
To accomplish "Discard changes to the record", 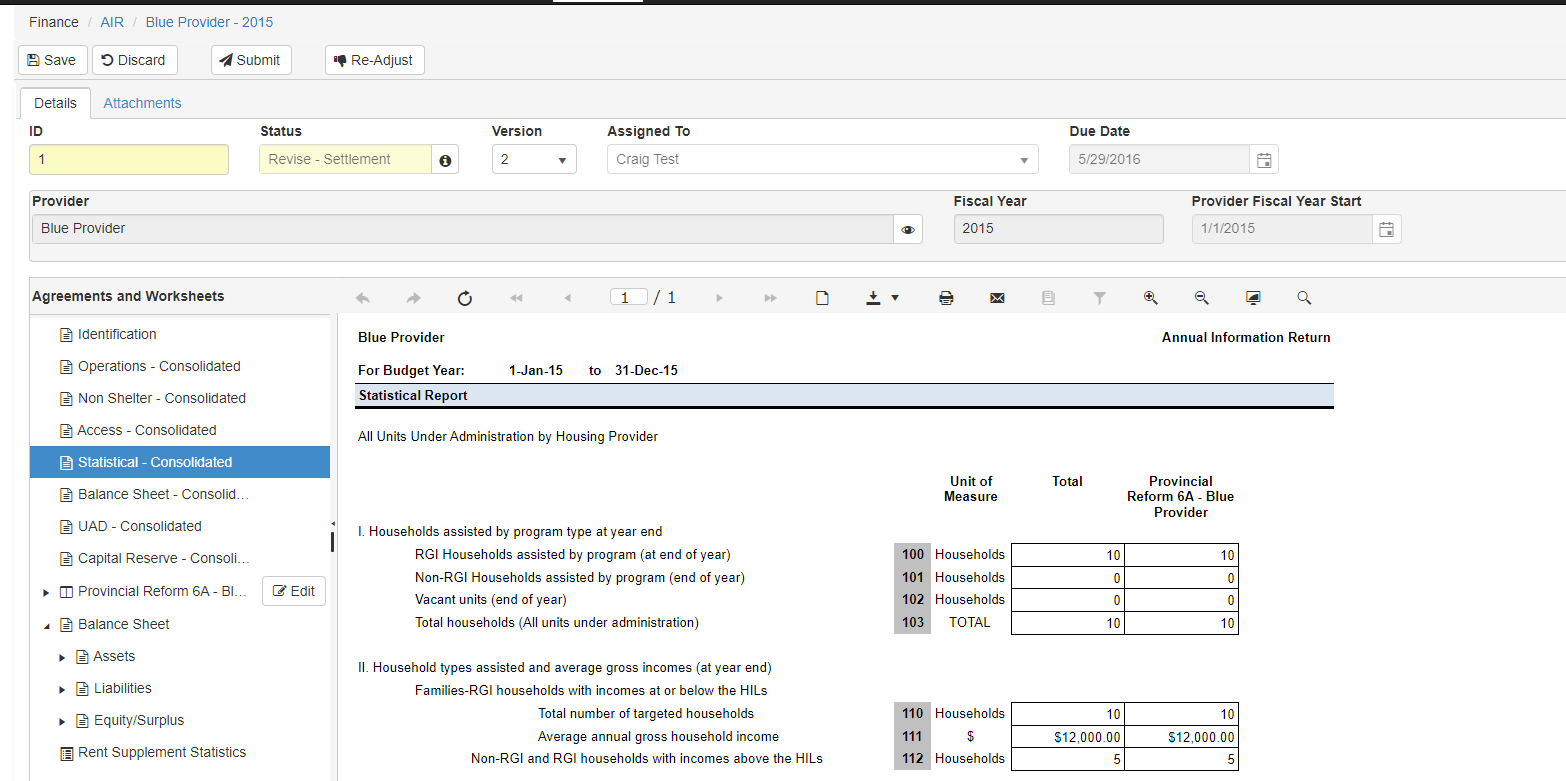I will (x=135, y=60).
